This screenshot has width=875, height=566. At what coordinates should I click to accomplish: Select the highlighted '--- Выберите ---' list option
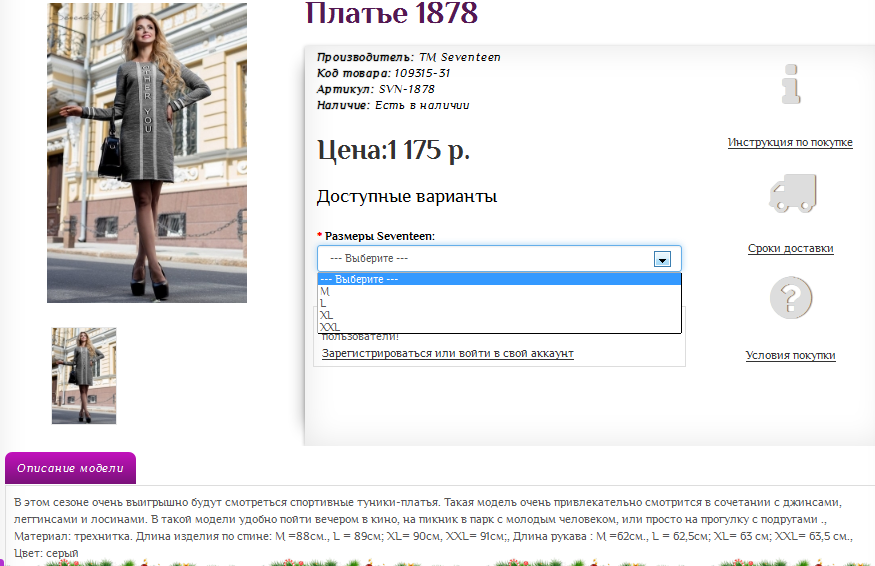click(x=358, y=279)
